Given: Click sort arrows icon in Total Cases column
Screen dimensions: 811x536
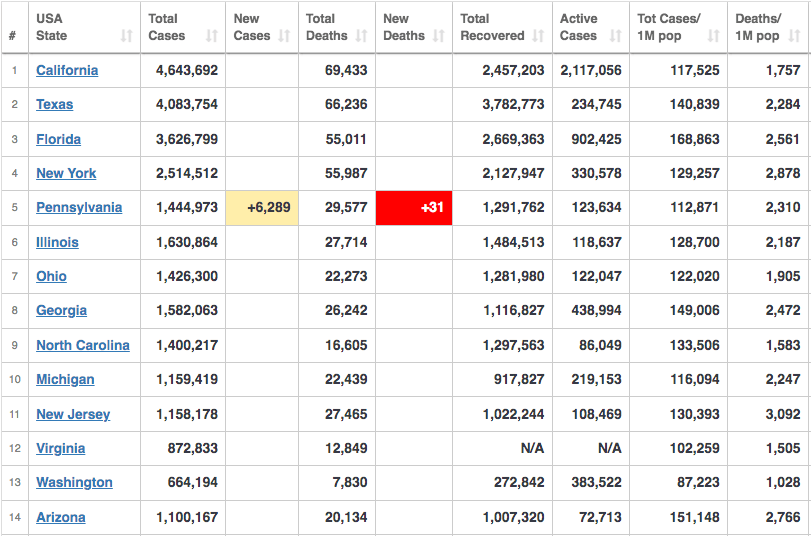Looking at the screenshot, I should [x=212, y=36].
